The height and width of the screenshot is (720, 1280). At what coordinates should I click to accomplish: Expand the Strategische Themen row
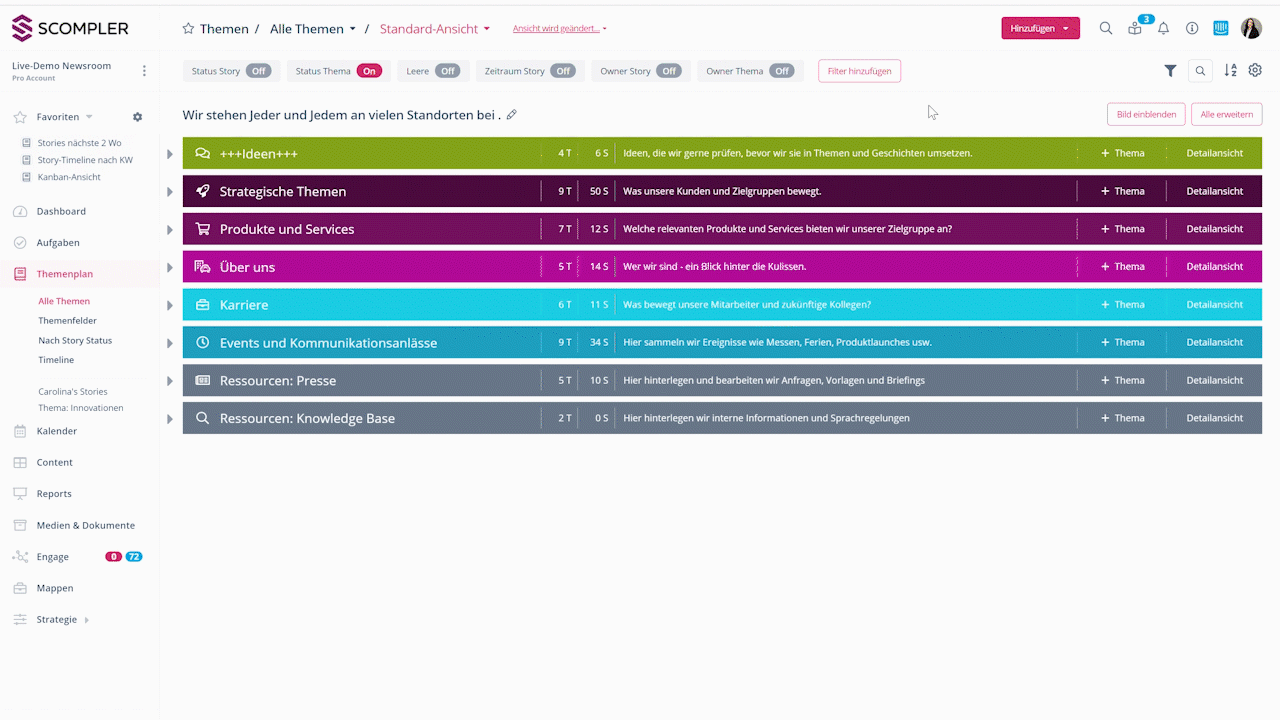click(170, 192)
